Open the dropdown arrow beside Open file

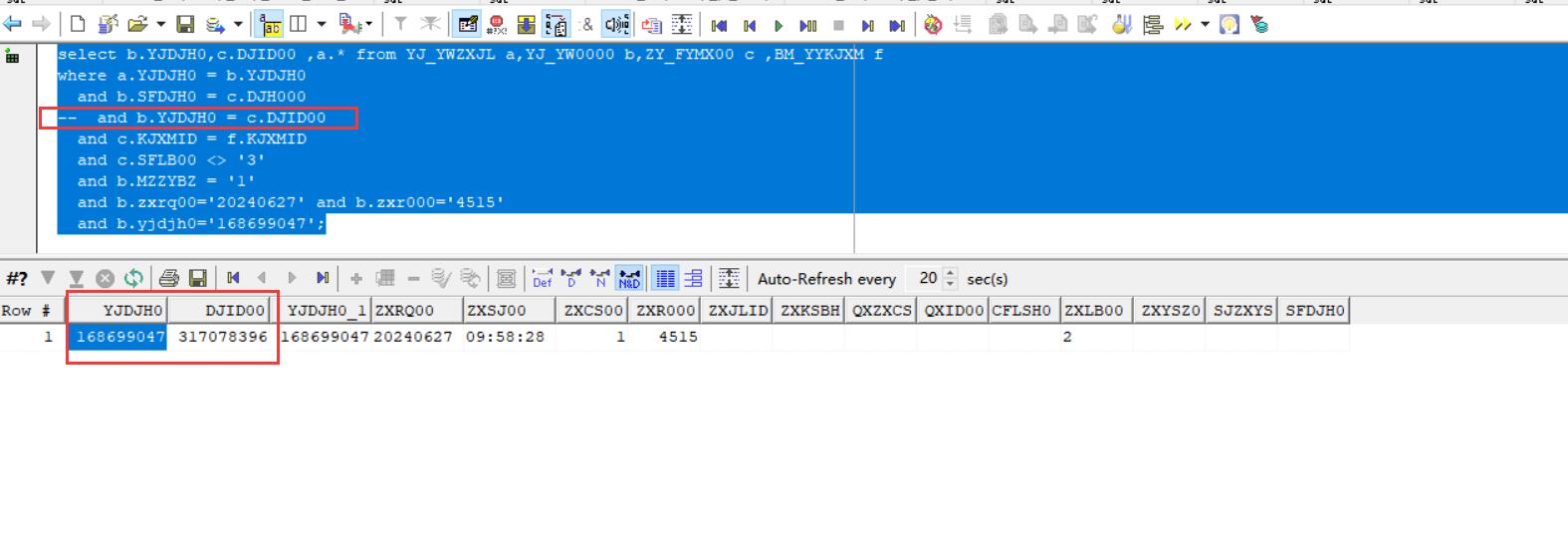pos(160,25)
